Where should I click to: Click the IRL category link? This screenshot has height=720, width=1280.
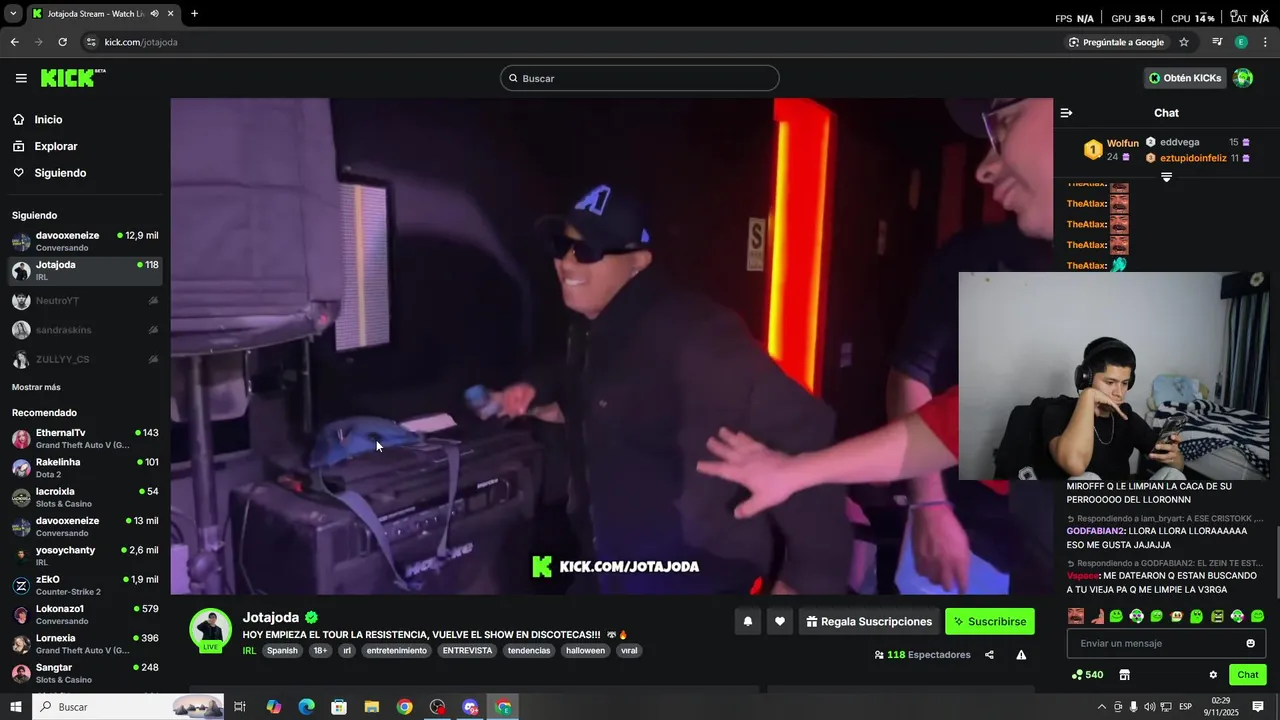pos(249,650)
